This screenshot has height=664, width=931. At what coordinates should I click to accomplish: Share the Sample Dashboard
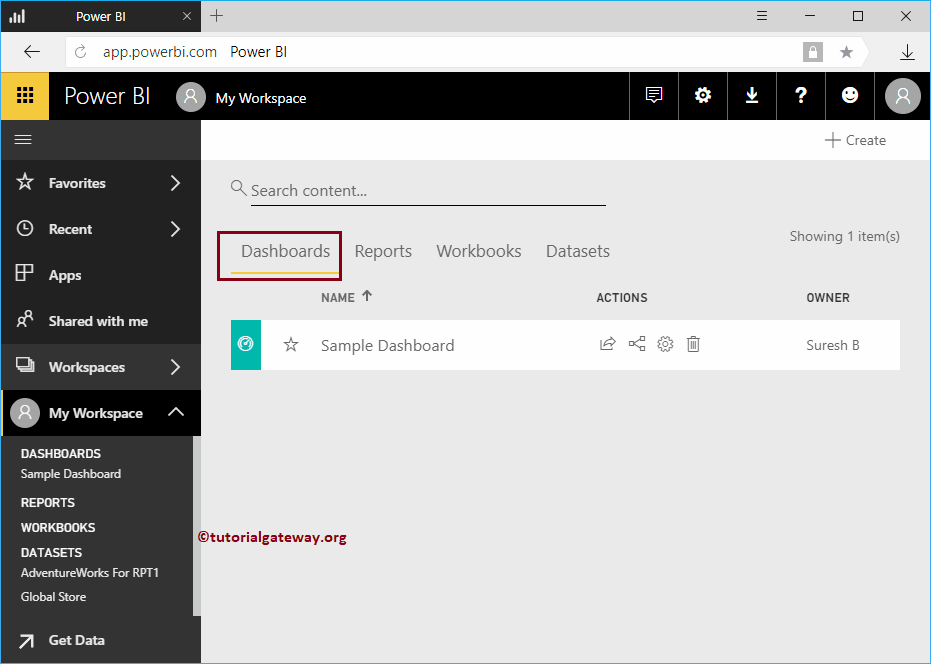(608, 344)
